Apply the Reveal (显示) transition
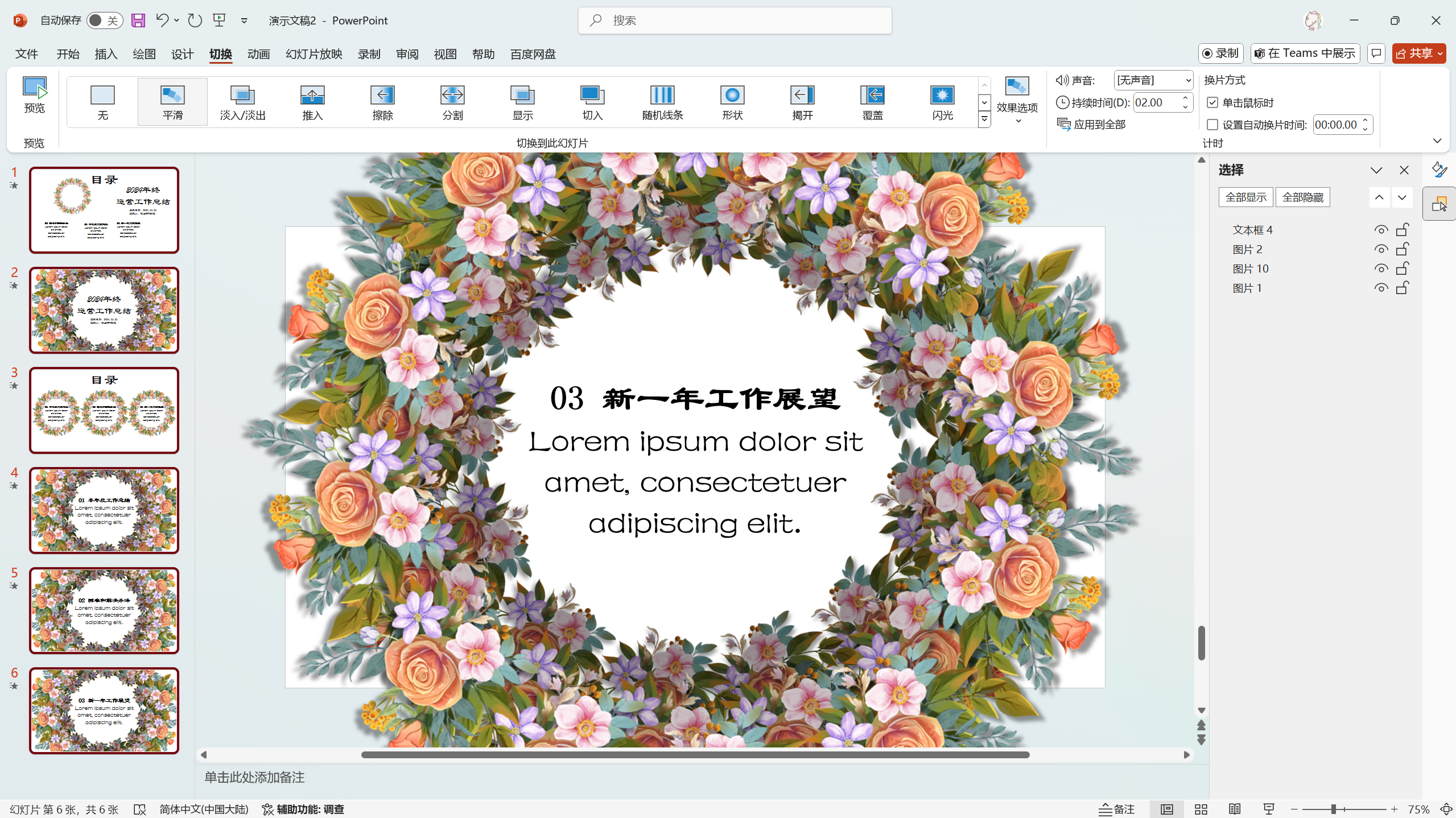This screenshot has width=1456, height=818. point(522,102)
